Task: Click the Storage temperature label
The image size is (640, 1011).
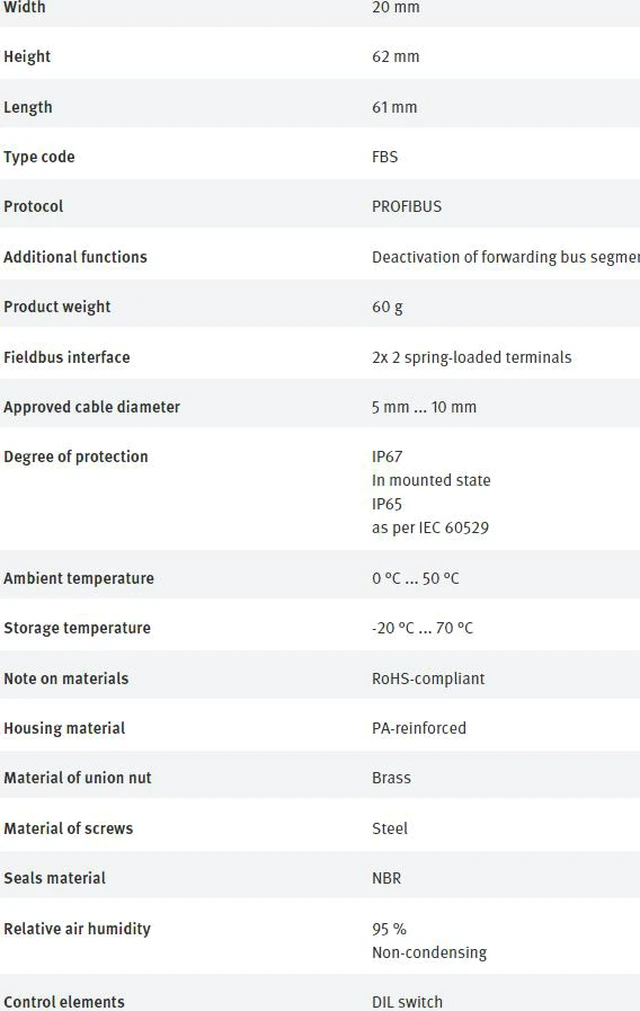Action: coord(77,628)
